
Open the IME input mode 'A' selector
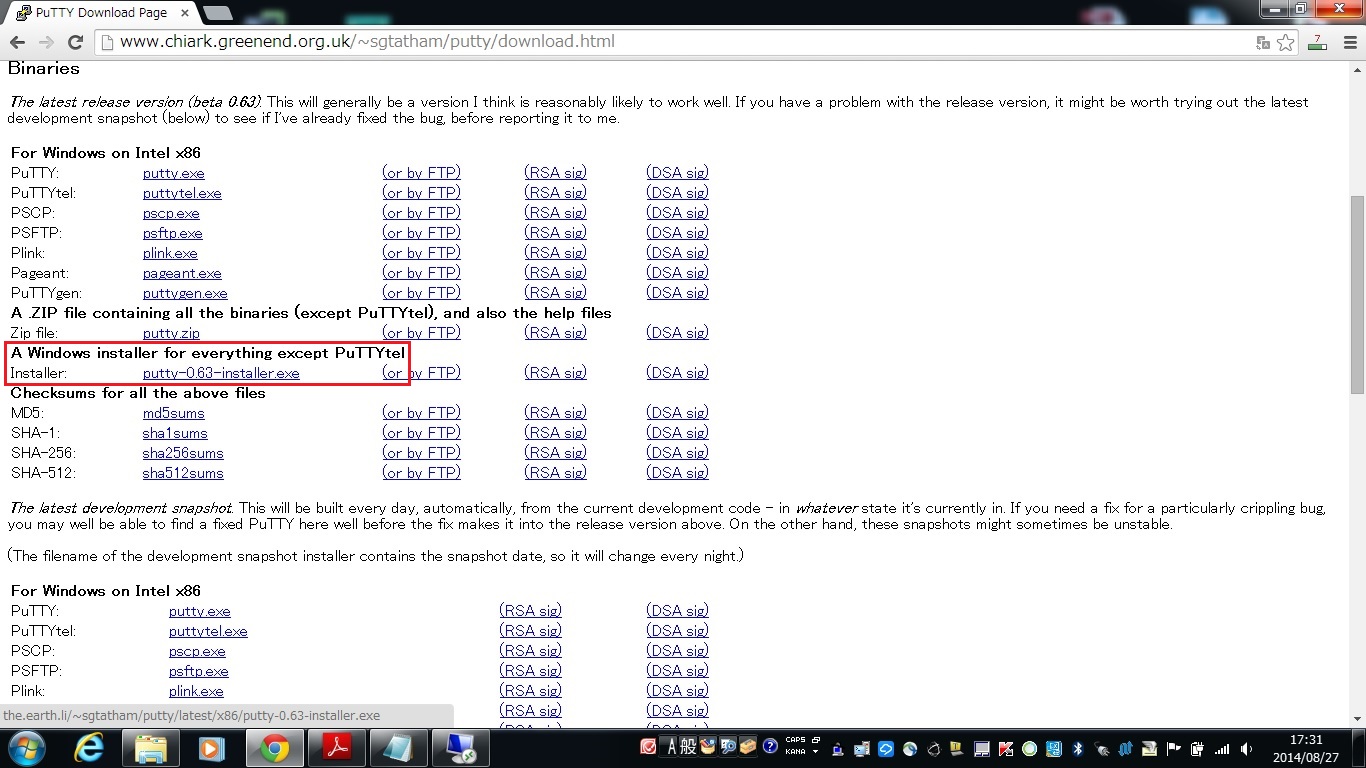(x=672, y=746)
